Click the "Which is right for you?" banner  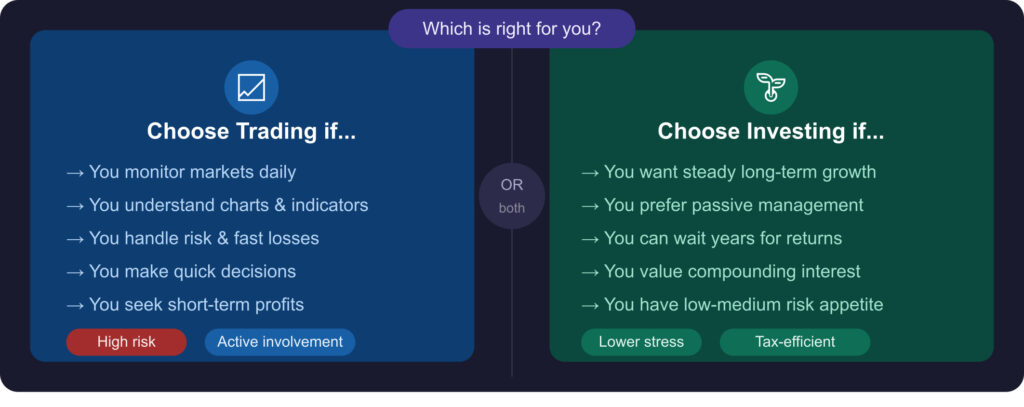(511, 29)
